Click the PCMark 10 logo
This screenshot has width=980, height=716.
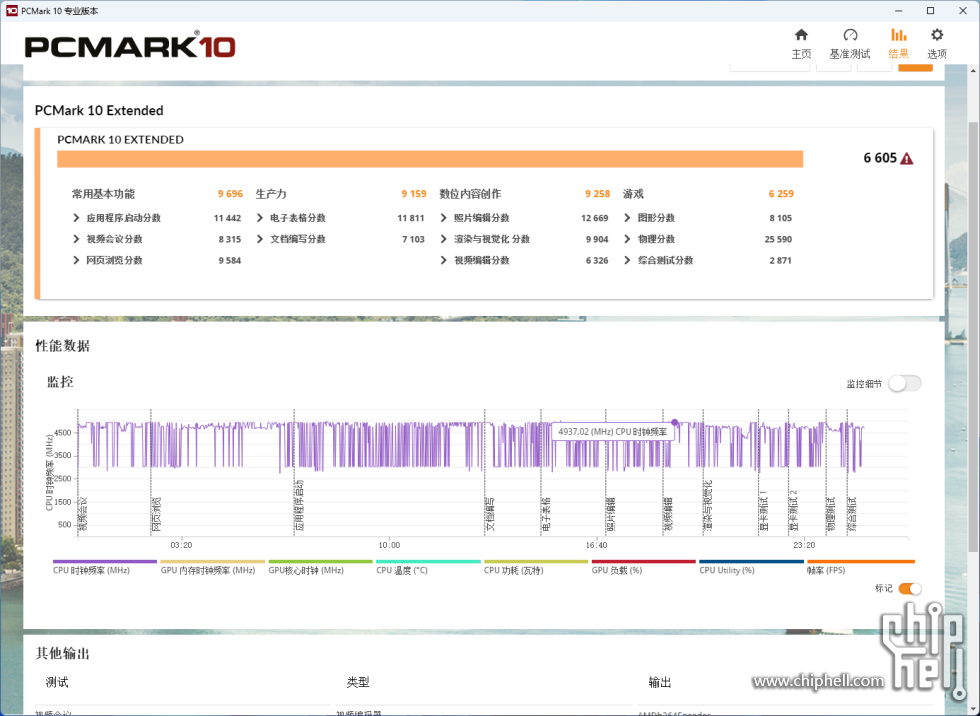(130, 46)
